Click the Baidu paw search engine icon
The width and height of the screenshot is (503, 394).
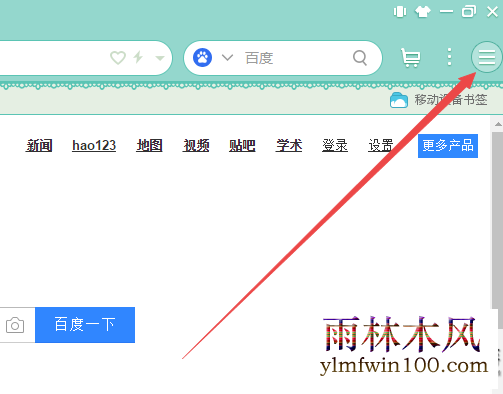[x=202, y=58]
